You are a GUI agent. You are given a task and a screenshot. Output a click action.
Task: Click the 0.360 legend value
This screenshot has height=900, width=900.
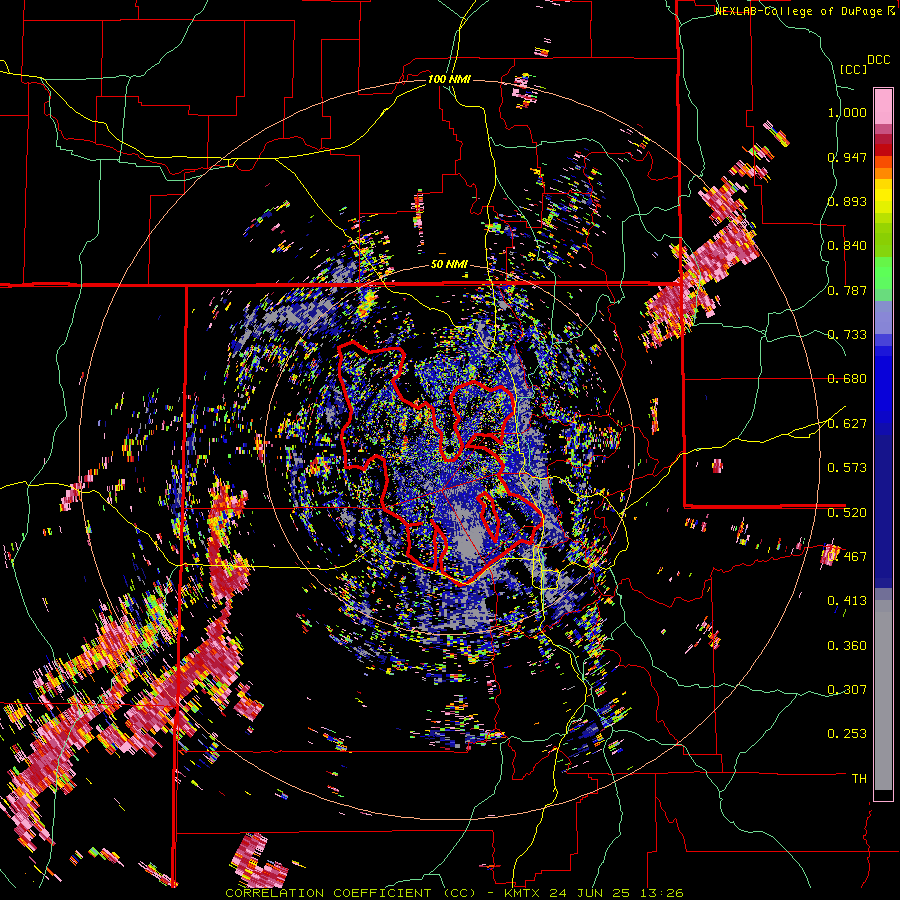(x=847, y=645)
